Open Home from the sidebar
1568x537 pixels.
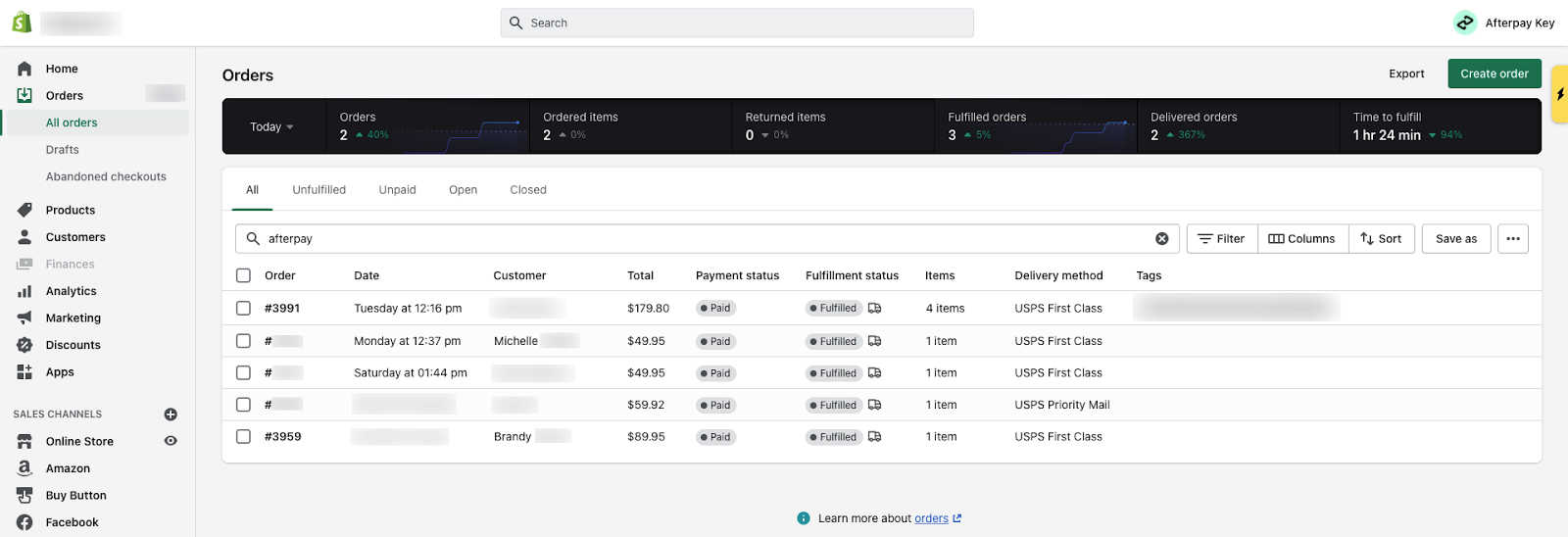(61, 69)
